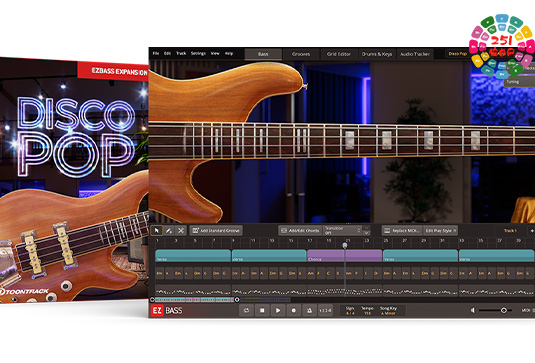Screen dimensions: 535x363
Task: Start playback with the play button
Action: tap(278, 310)
